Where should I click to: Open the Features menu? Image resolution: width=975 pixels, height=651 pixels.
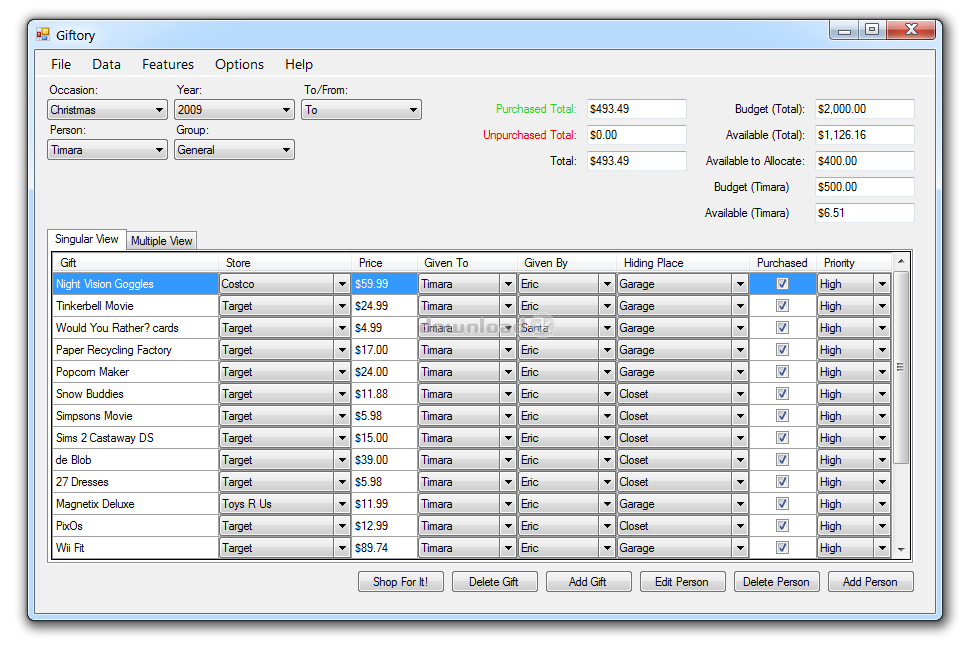(x=168, y=64)
